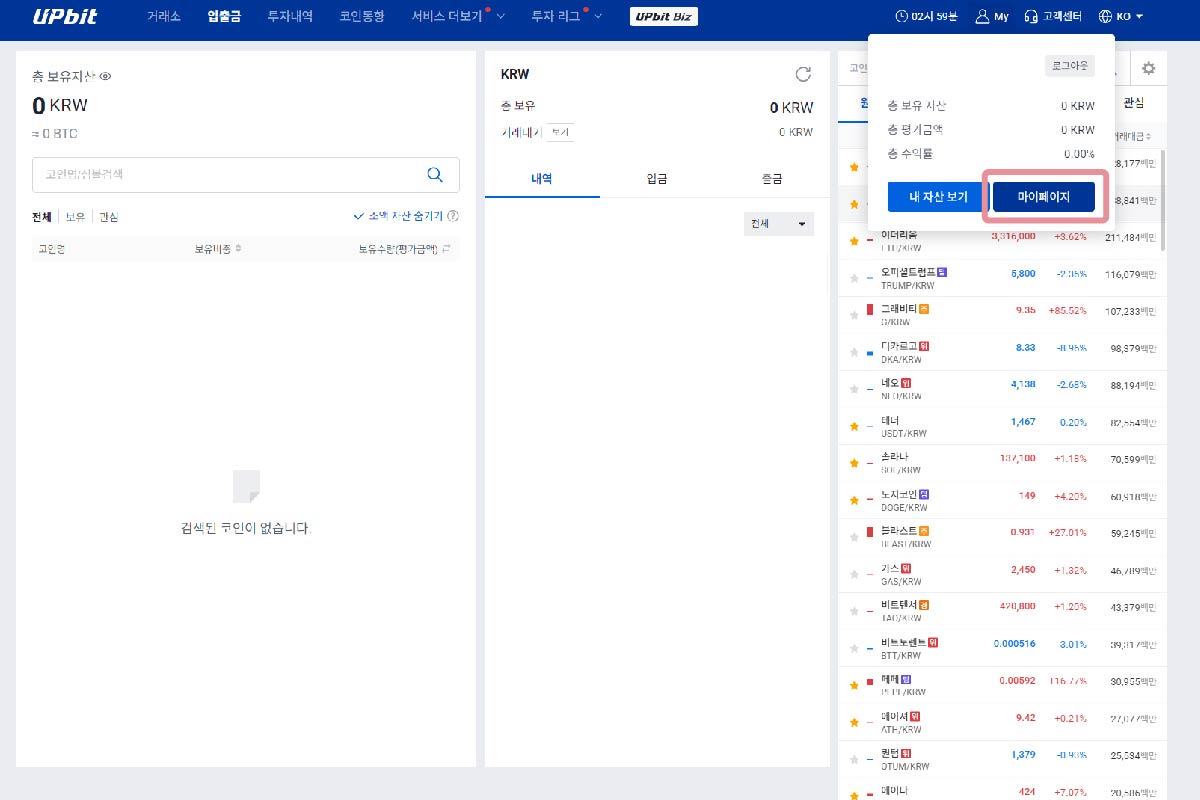The height and width of the screenshot is (800, 1200).
Task: Click the 로그아웃 button
Action: [1069, 66]
